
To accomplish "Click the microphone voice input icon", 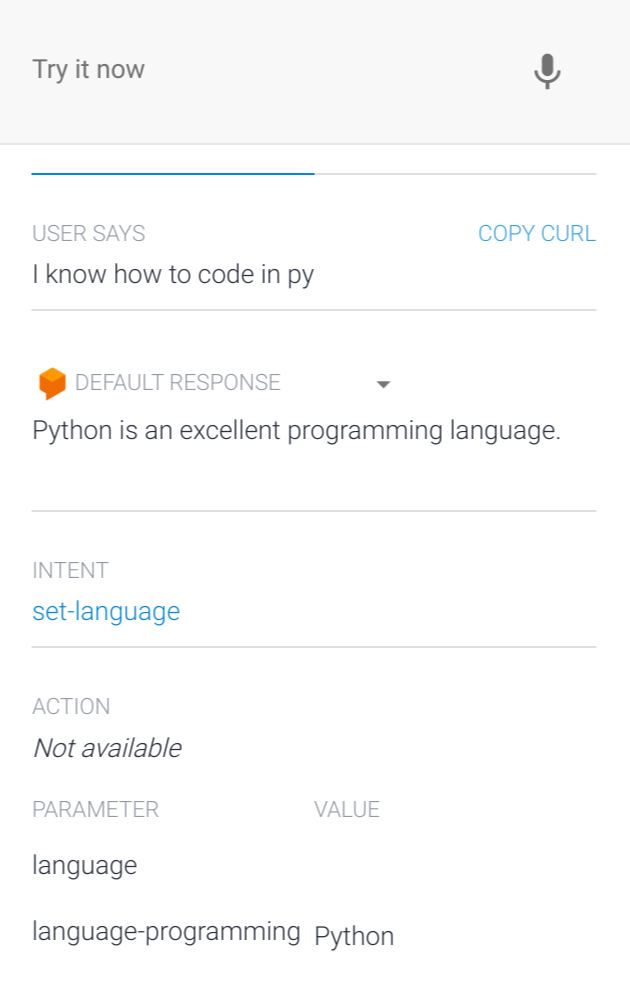I will pyautogui.click(x=547, y=71).
